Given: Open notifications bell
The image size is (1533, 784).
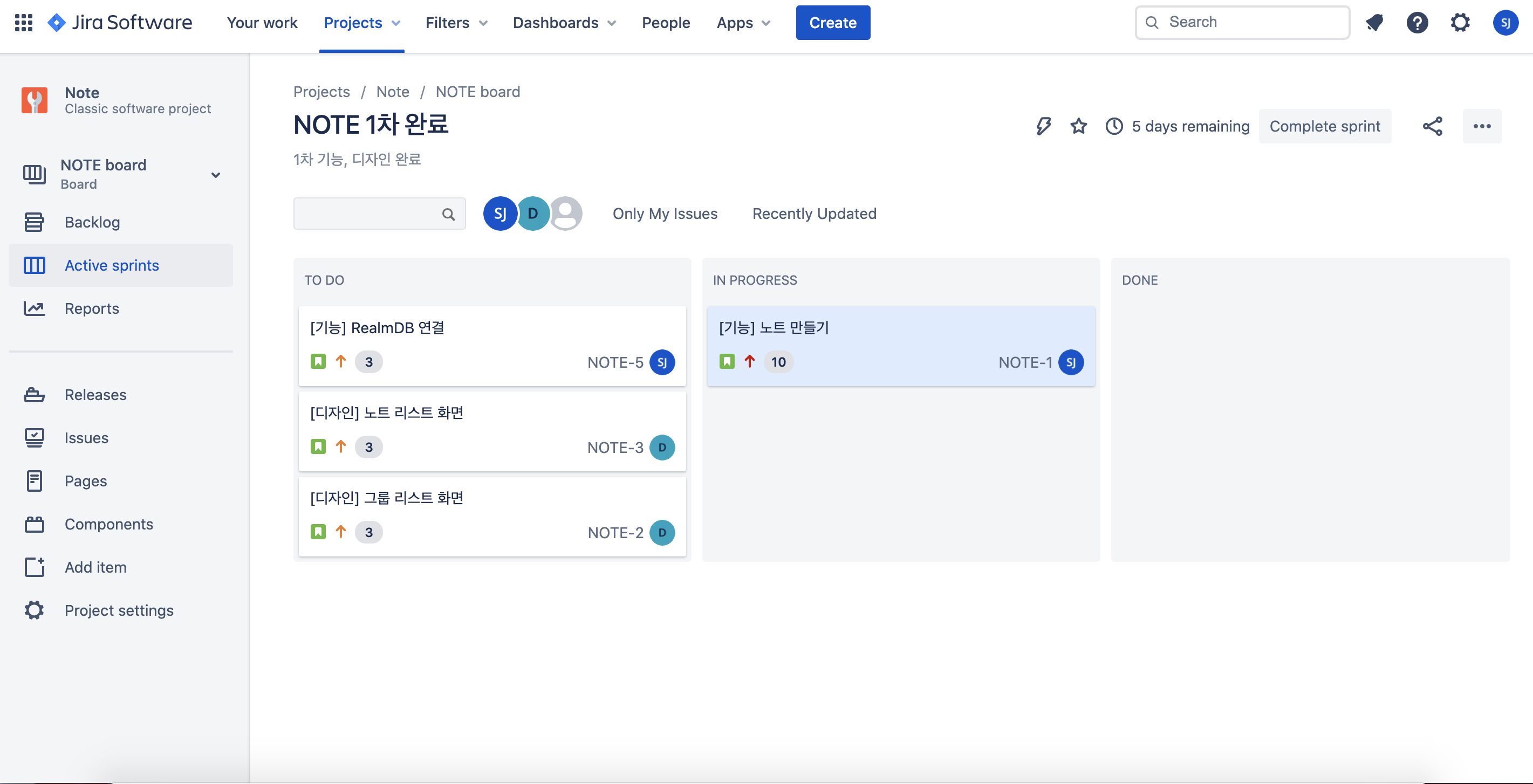Looking at the screenshot, I should [1375, 22].
